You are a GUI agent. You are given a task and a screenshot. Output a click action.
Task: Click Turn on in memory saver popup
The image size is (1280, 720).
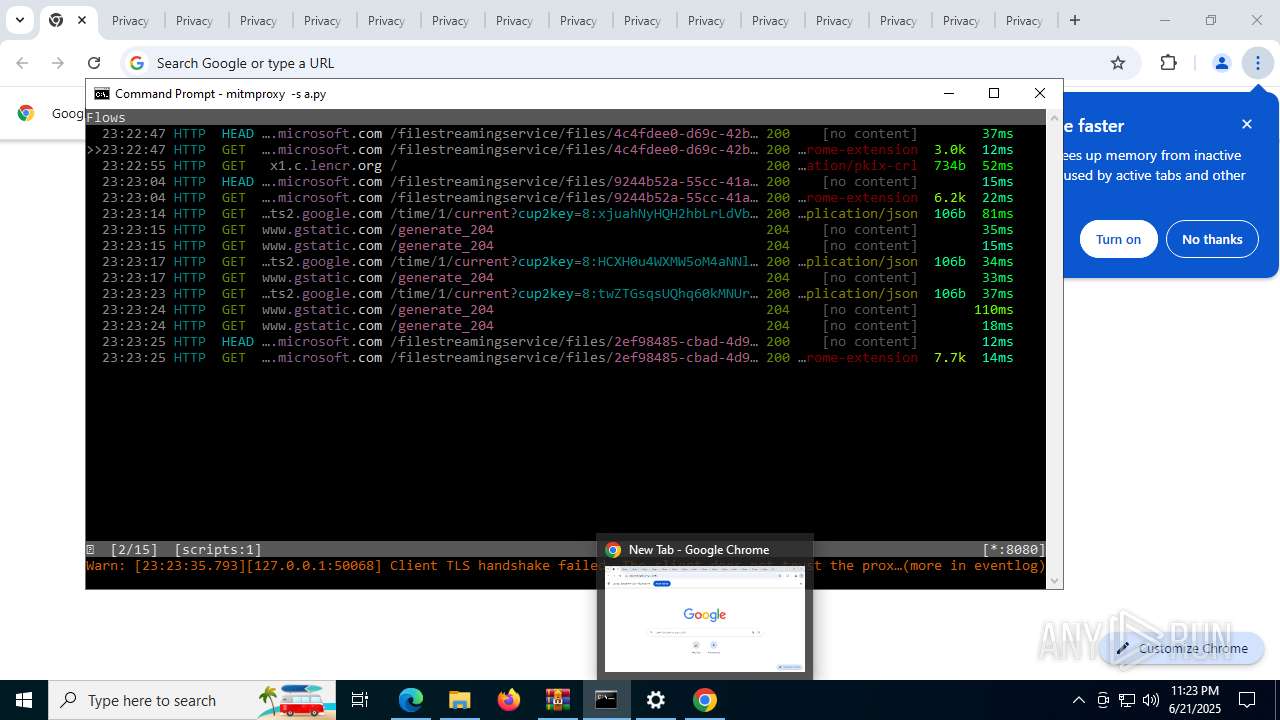[1118, 239]
